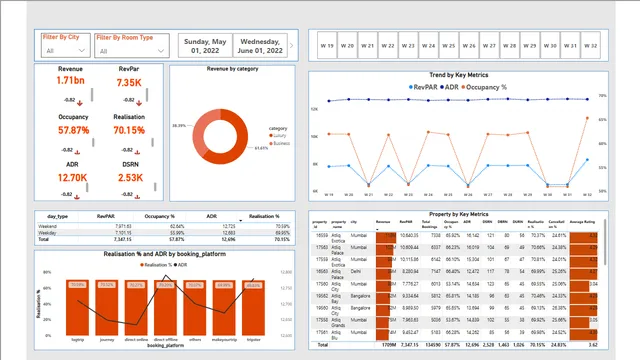Click the down arrow under DSRN KPI
The width and height of the screenshot is (640, 360).
[137, 197]
